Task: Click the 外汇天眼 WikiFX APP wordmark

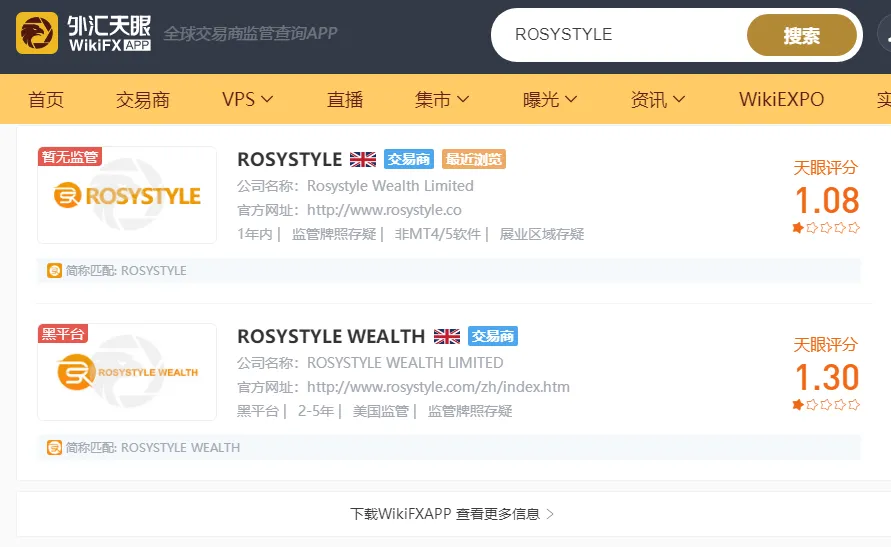Action: click(x=110, y=34)
